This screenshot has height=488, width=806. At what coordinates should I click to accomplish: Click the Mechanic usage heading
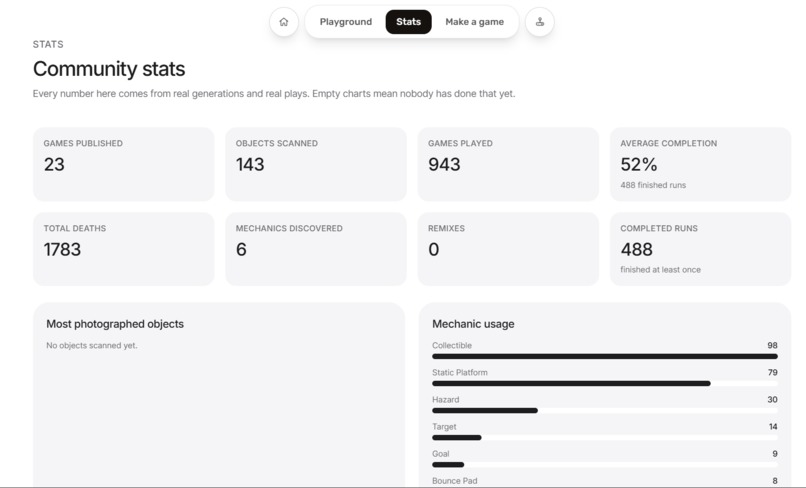pyautogui.click(x=473, y=324)
